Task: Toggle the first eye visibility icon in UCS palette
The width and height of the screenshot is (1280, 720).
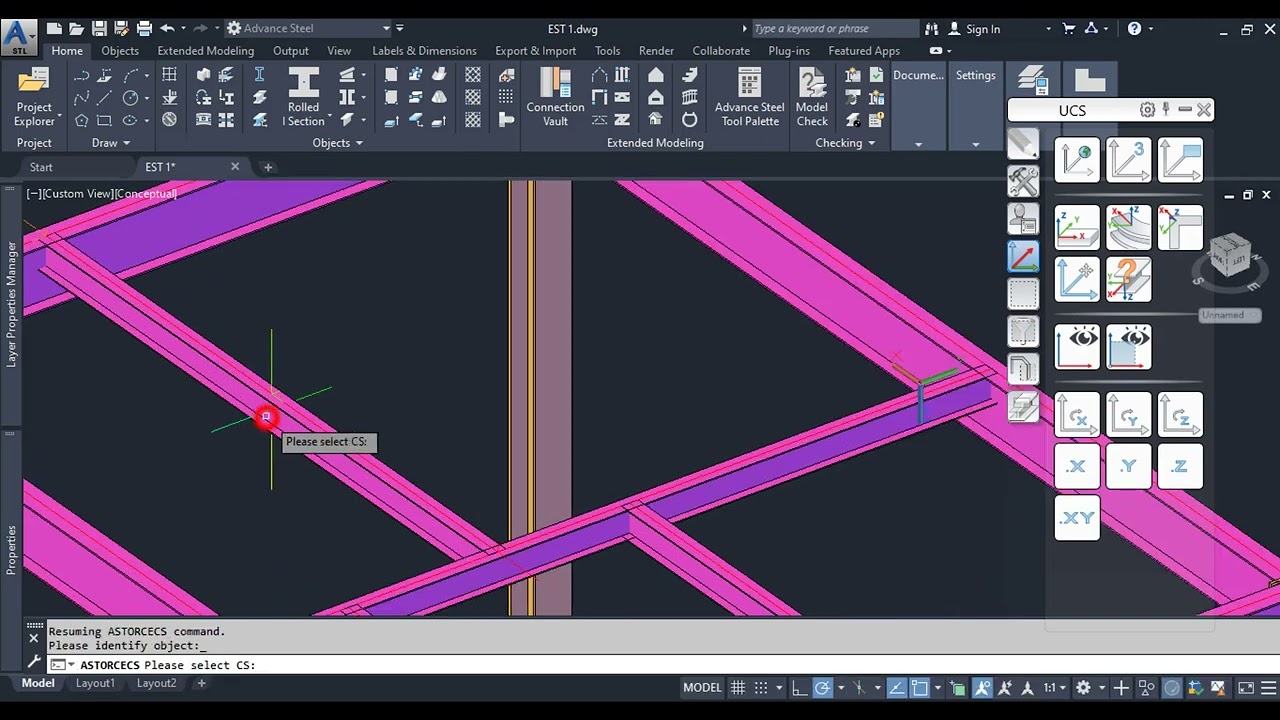Action: pyautogui.click(x=1077, y=347)
